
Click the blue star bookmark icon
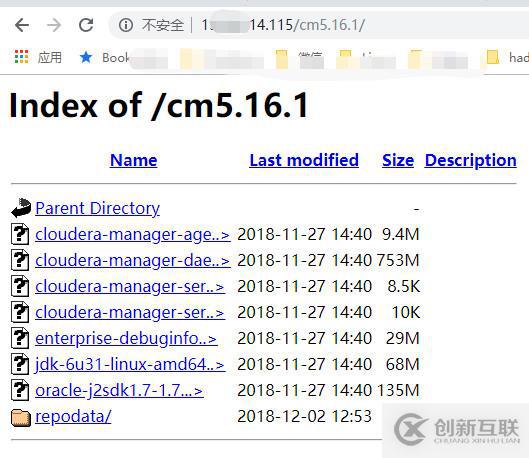(86, 57)
